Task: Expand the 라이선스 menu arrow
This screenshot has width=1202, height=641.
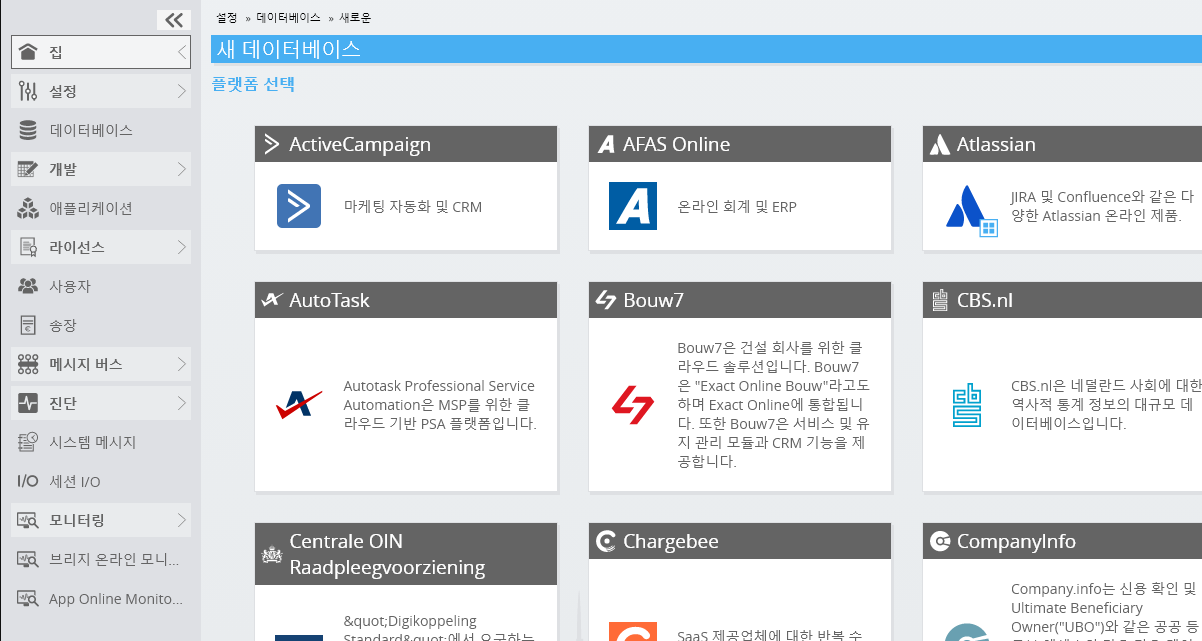Action: [182, 247]
